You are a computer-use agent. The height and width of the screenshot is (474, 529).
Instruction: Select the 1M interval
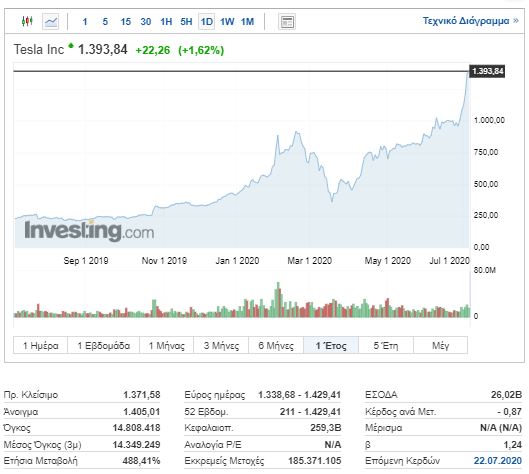pyautogui.click(x=247, y=22)
